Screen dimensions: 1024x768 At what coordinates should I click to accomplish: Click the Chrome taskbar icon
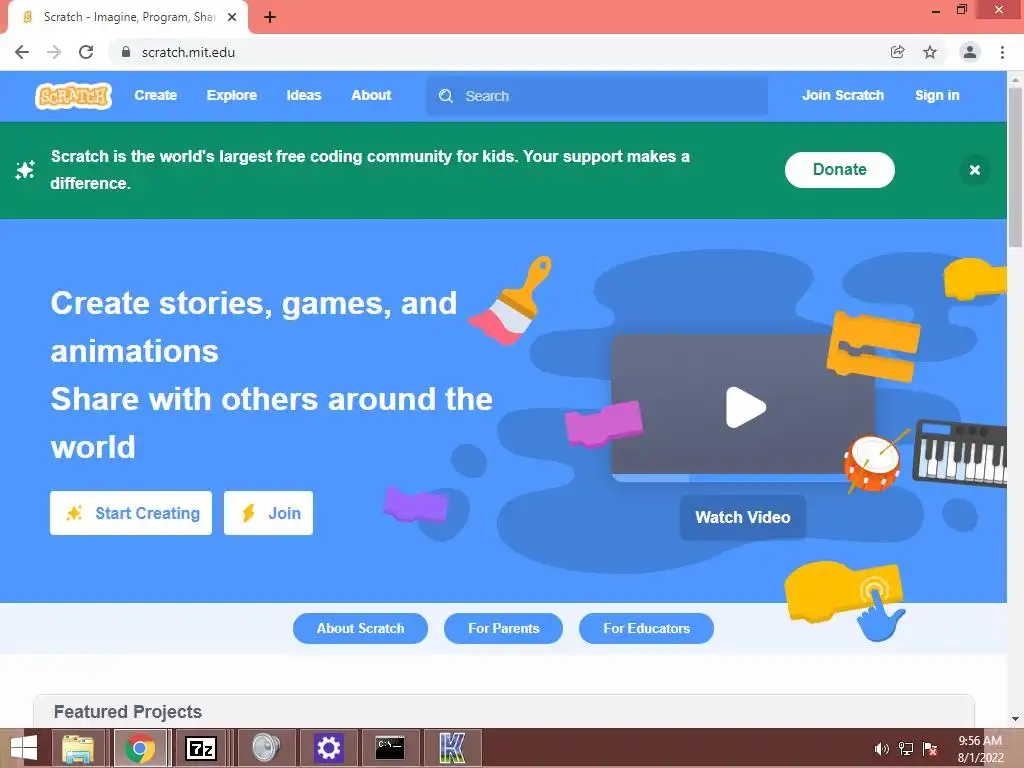pos(140,748)
